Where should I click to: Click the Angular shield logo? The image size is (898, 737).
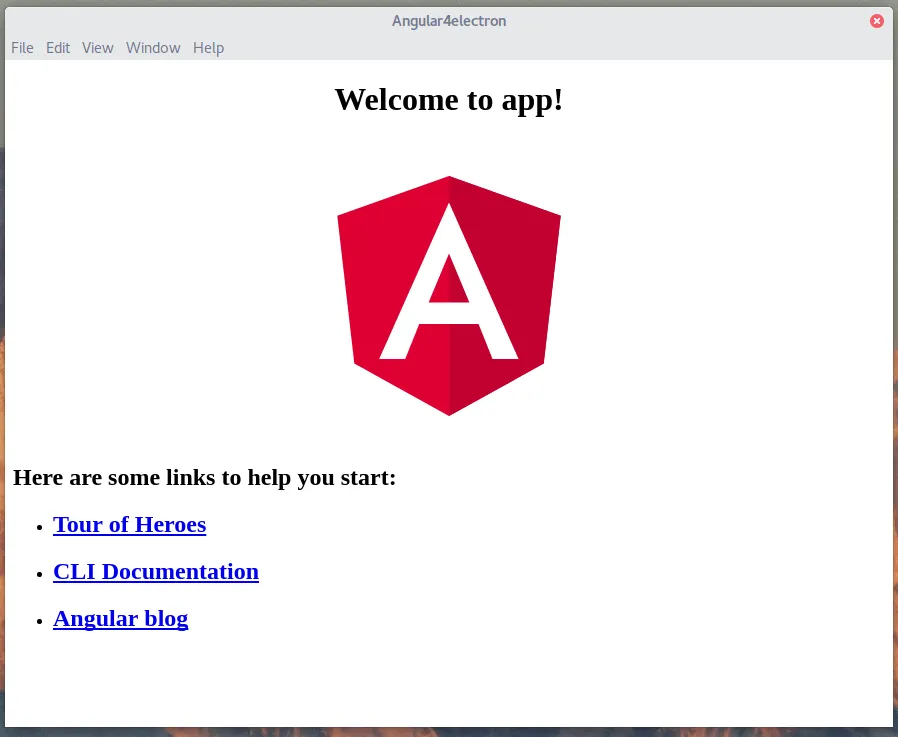pos(449,295)
